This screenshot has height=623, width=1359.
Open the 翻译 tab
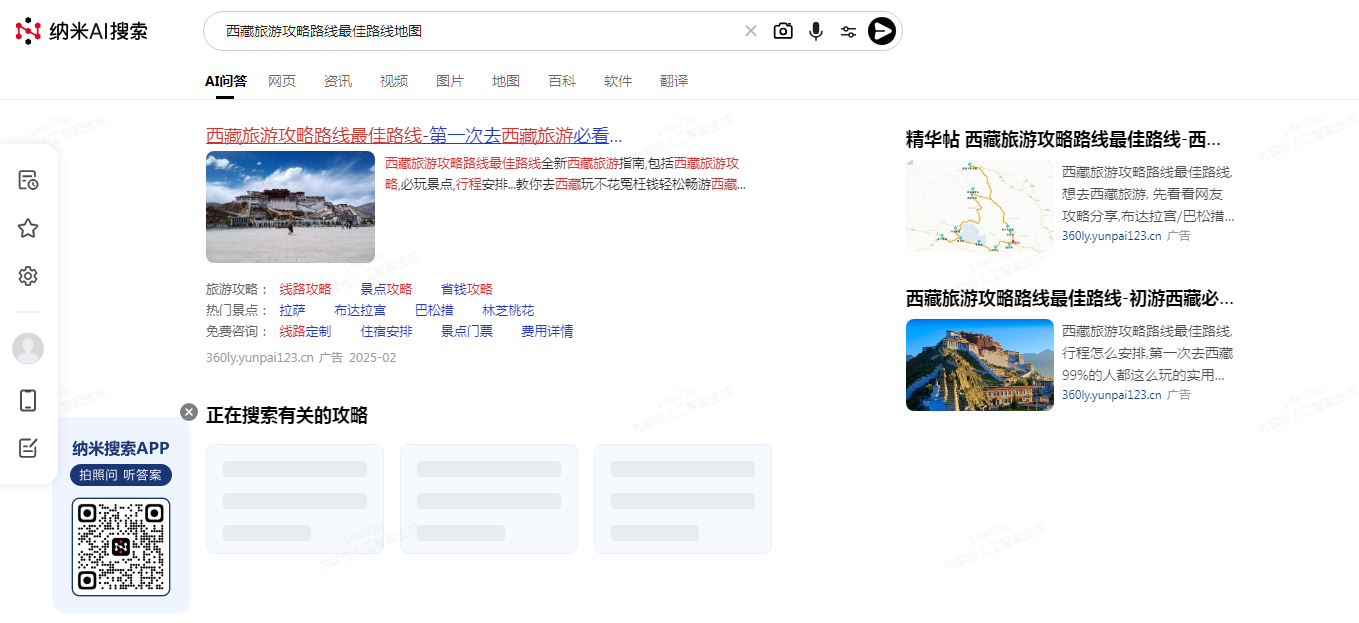674,81
